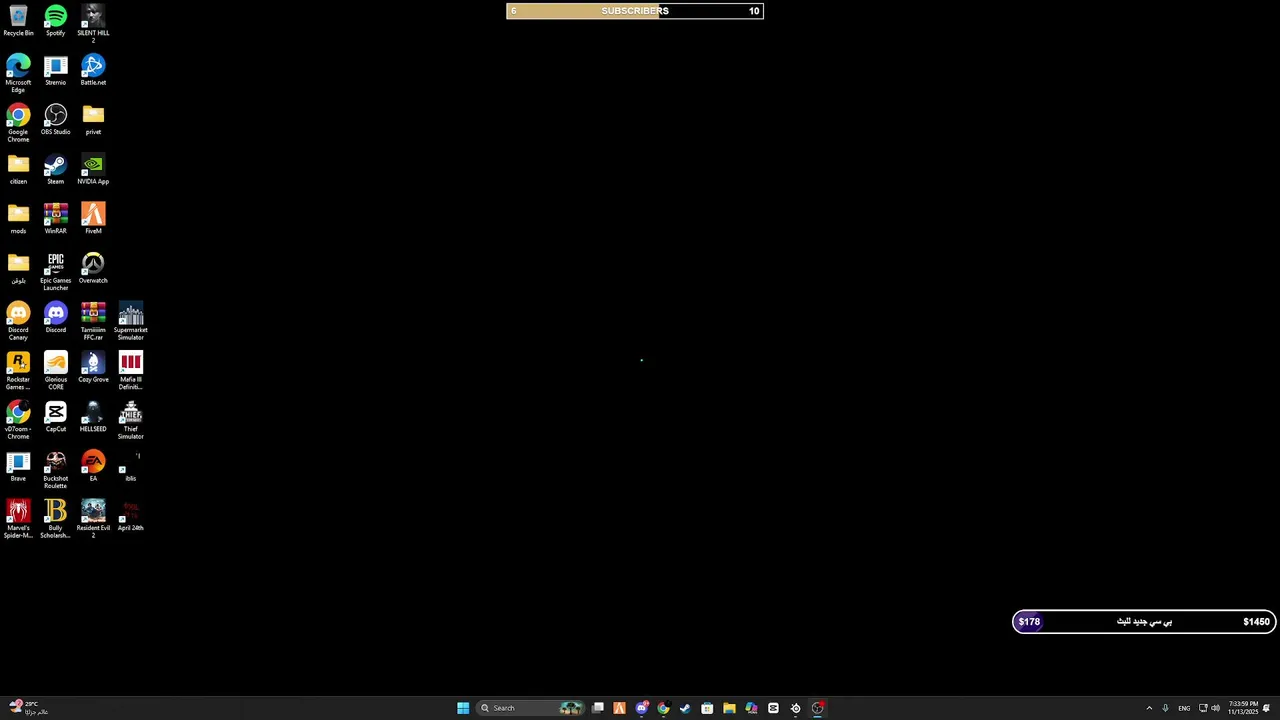Open Task View on the taskbar

click(597, 708)
